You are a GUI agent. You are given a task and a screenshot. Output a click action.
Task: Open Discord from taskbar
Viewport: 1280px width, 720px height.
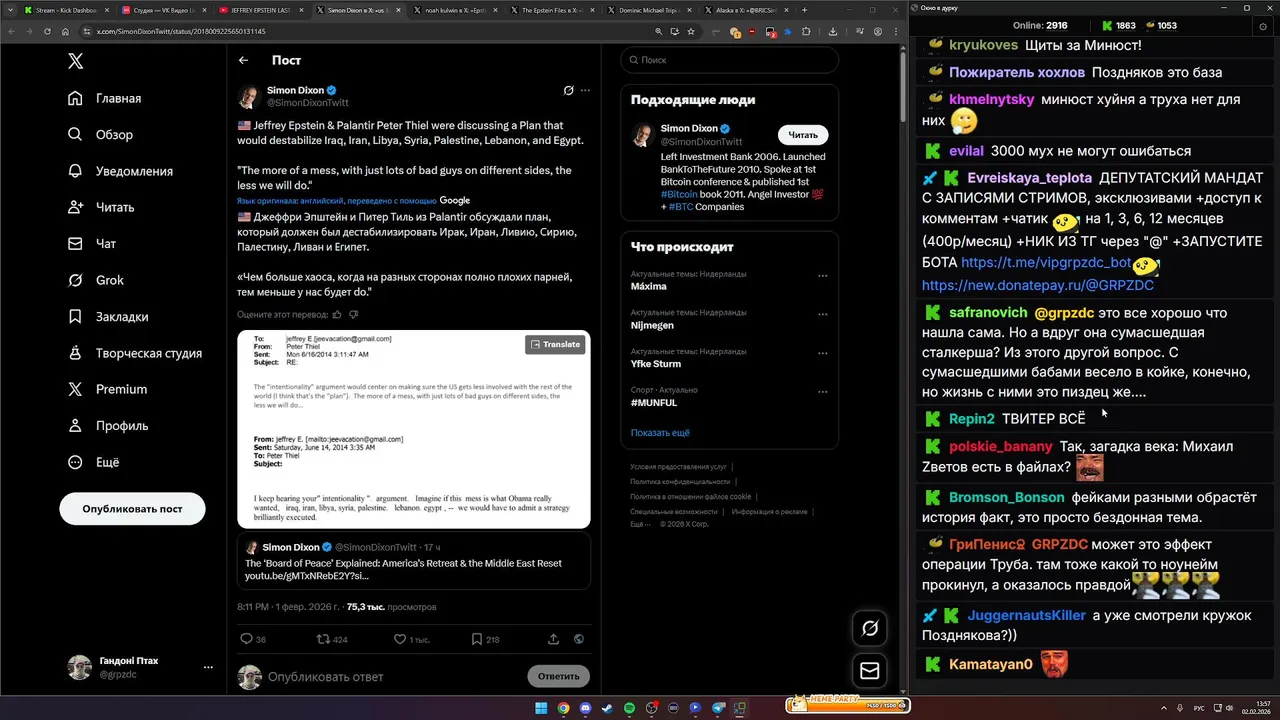point(585,708)
